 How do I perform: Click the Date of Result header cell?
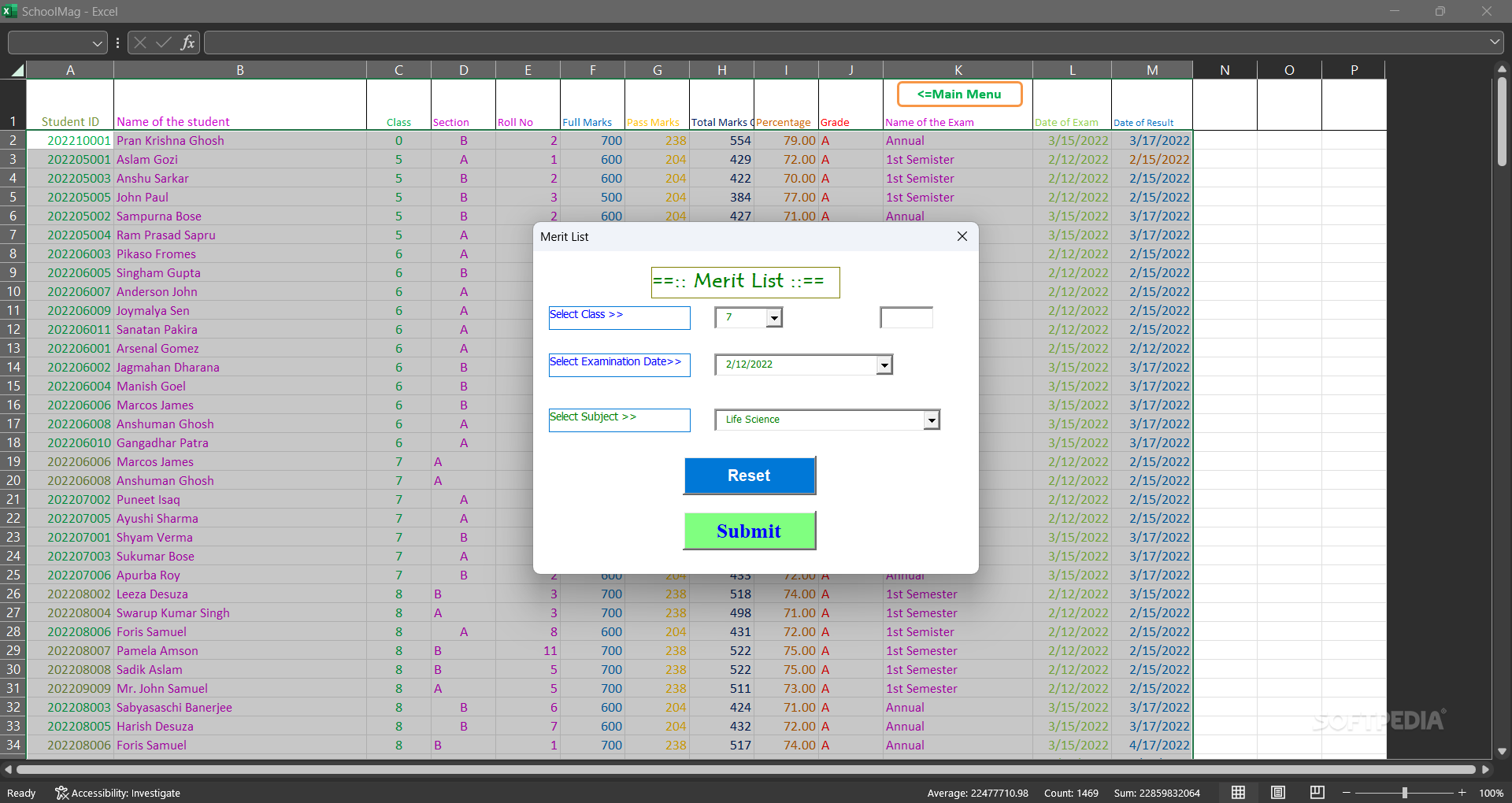pyautogui.click(x=1152, y=105)
